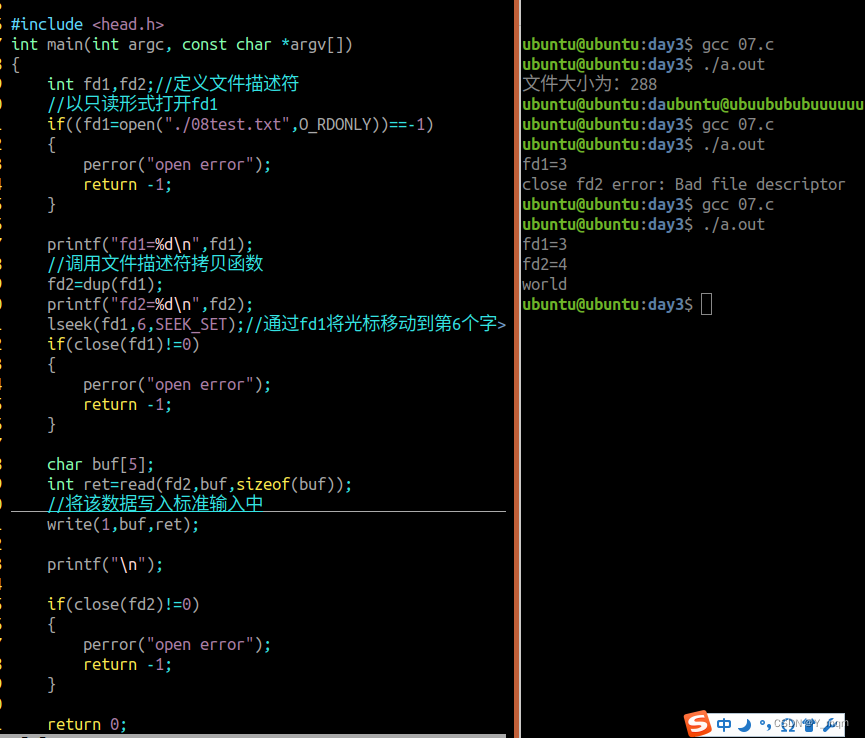Click the printf("fd2=%d\n",fd2); line
This screenshot has width=865, height=738.
click(x=150, y=304)
